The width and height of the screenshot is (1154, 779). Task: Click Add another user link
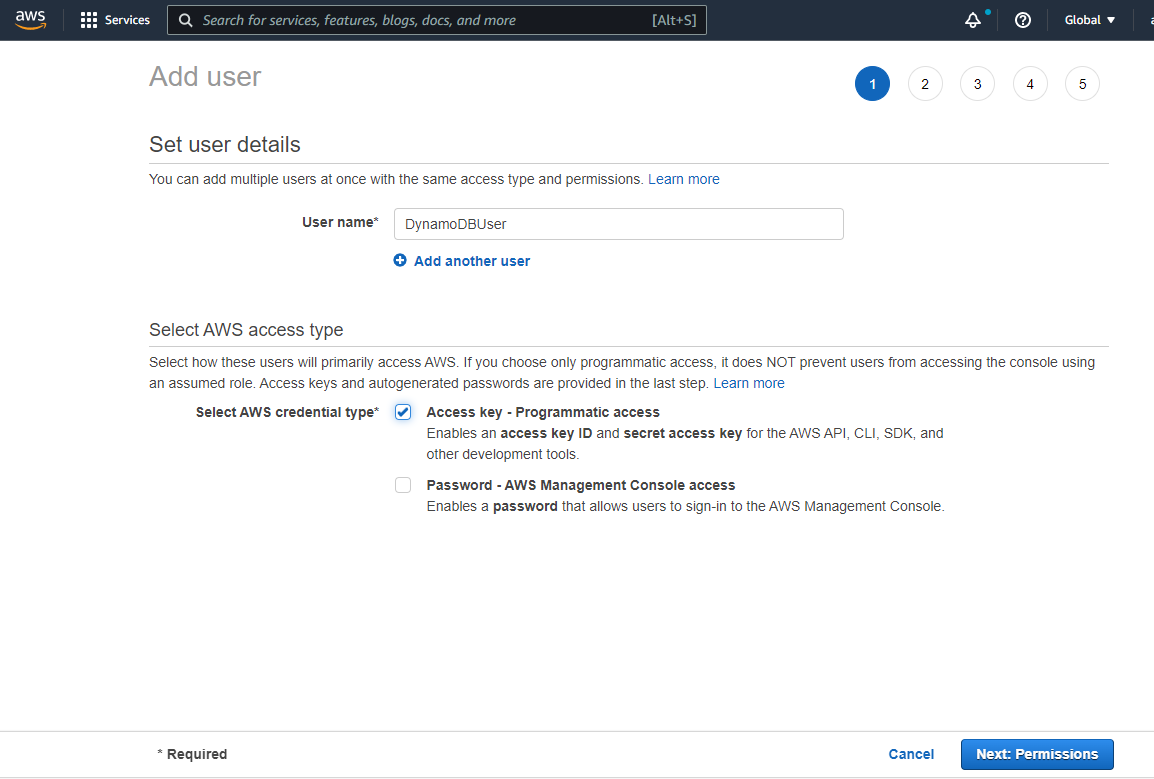pos(472,261)
